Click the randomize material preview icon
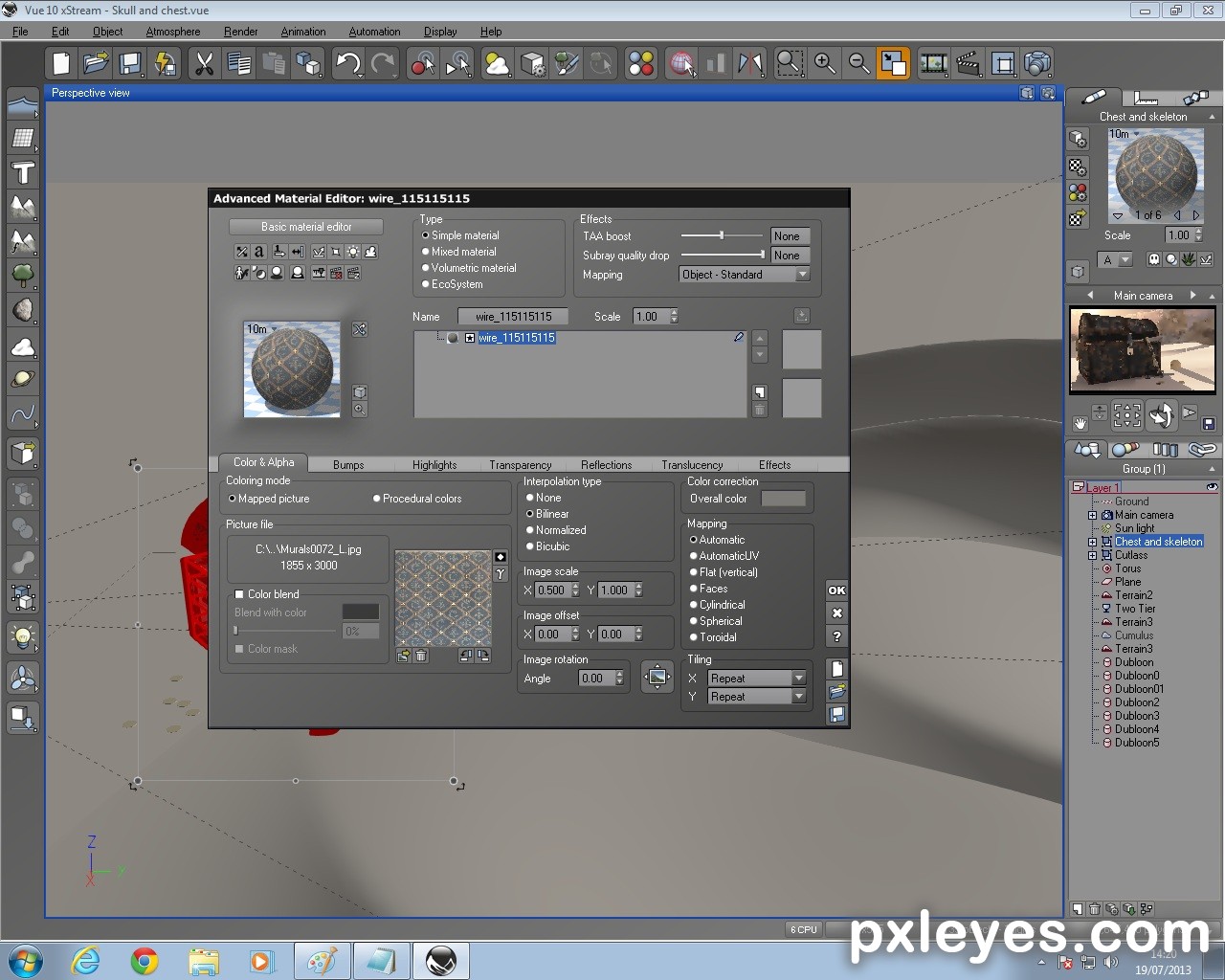This screenshot has width=1225, height=980. pos(360,329)
